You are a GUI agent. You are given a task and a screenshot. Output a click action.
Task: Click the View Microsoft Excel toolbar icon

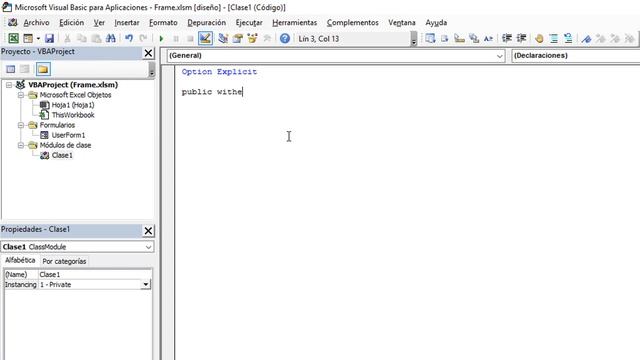(13, 38)
